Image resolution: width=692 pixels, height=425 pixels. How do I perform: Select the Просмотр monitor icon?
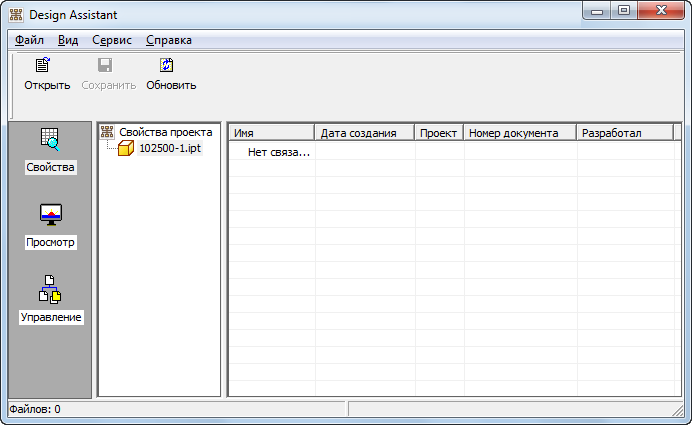tap(51, 214)
